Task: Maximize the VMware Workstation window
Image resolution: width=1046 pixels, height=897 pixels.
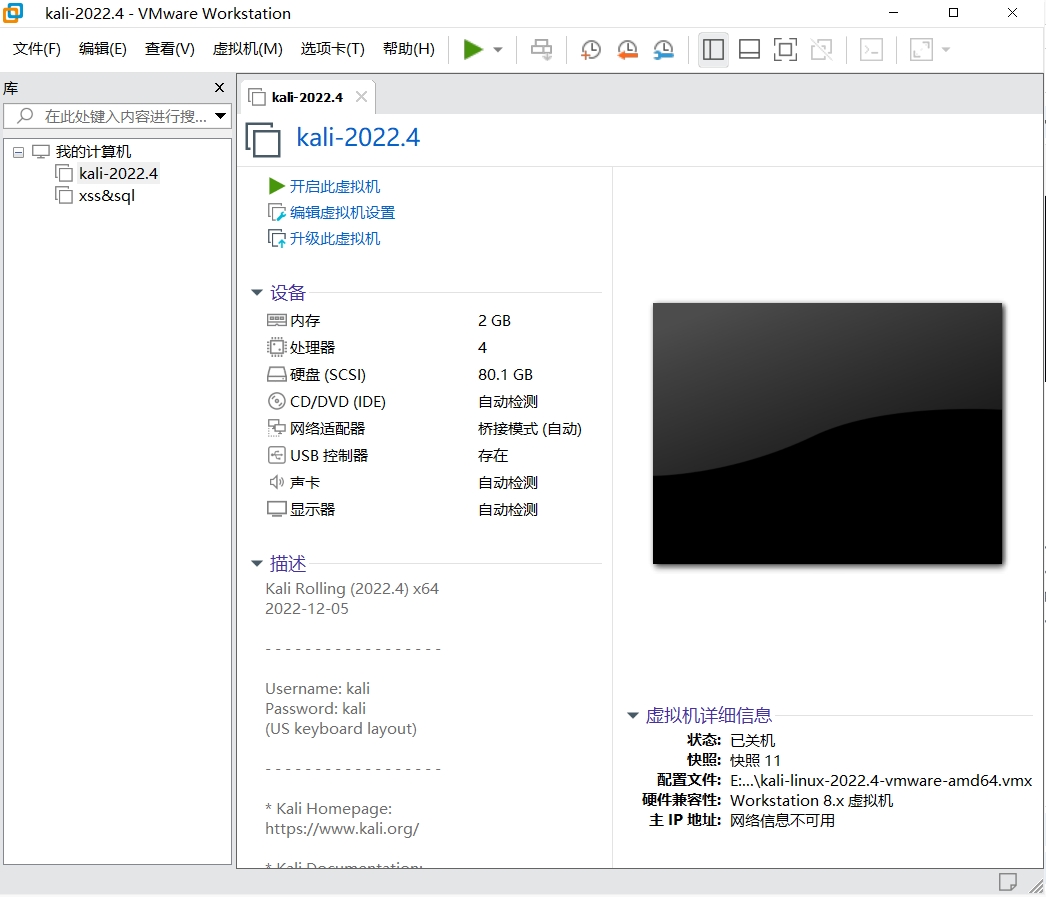Action: 953,13
